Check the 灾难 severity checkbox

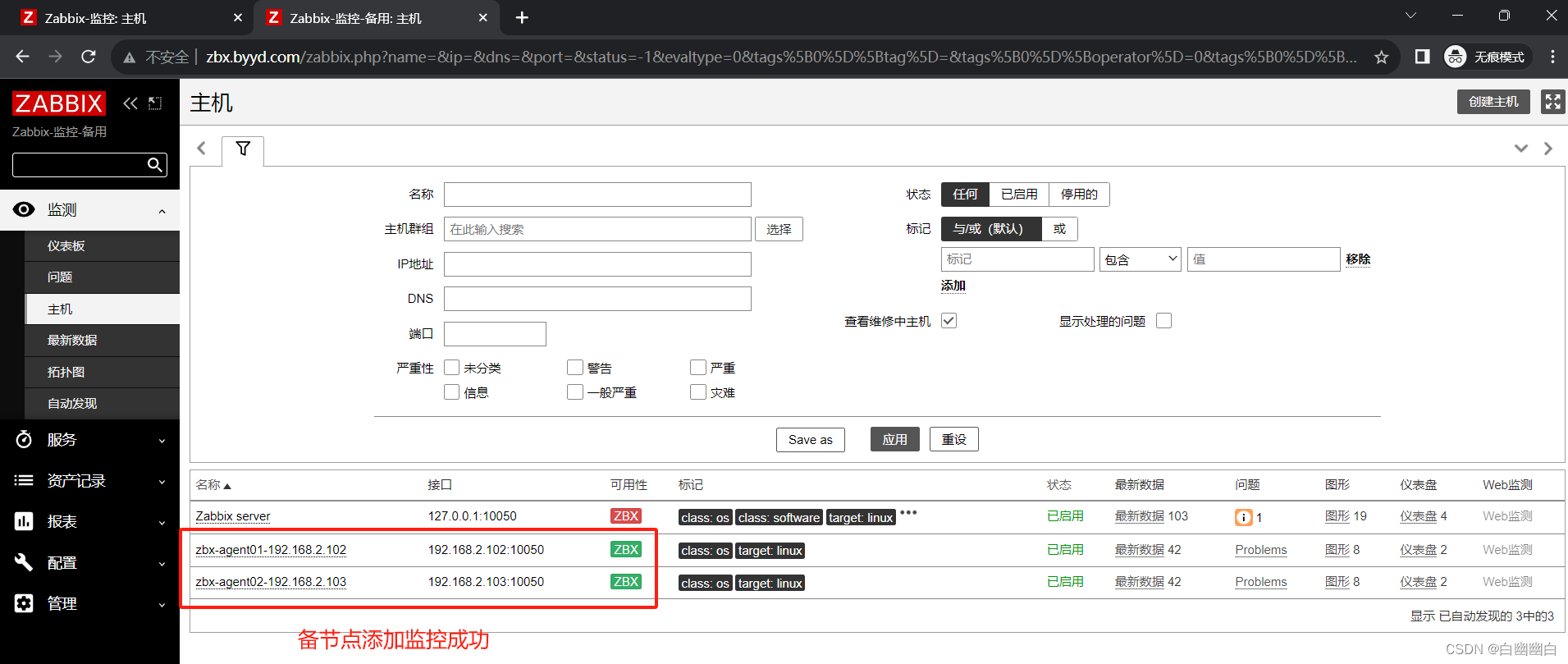[698, 392]
